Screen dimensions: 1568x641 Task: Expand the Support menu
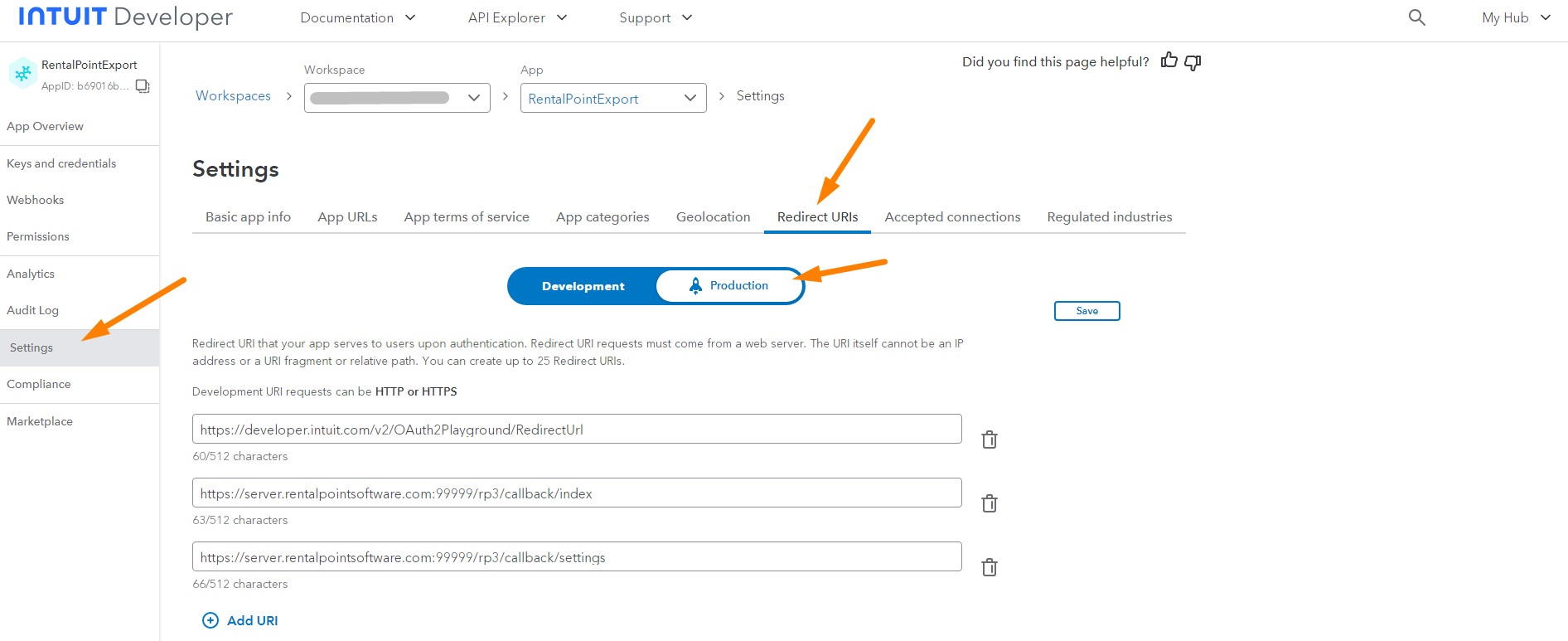click(x=655, y=17)
